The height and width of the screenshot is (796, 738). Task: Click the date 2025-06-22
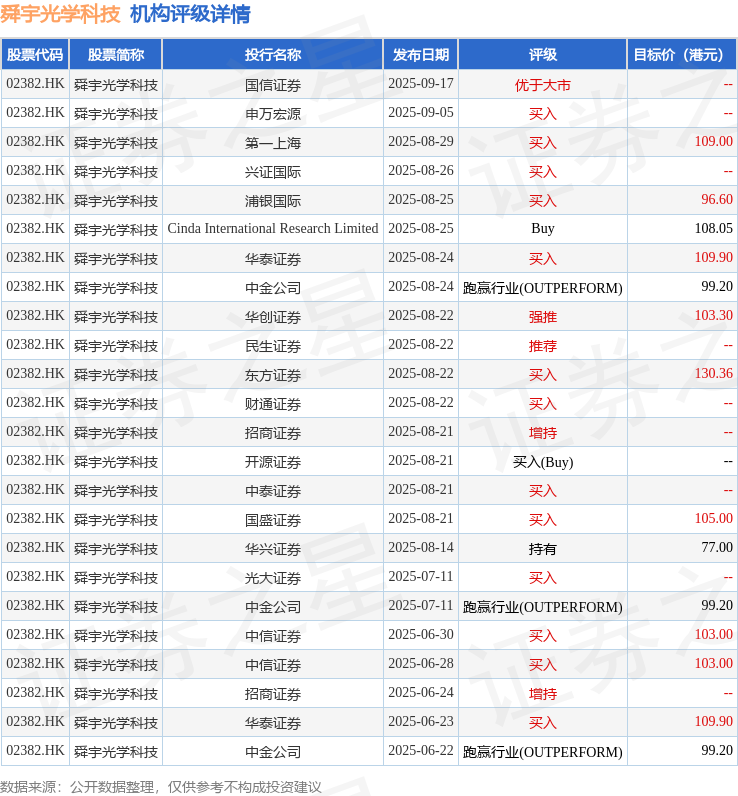click(421, 750)
